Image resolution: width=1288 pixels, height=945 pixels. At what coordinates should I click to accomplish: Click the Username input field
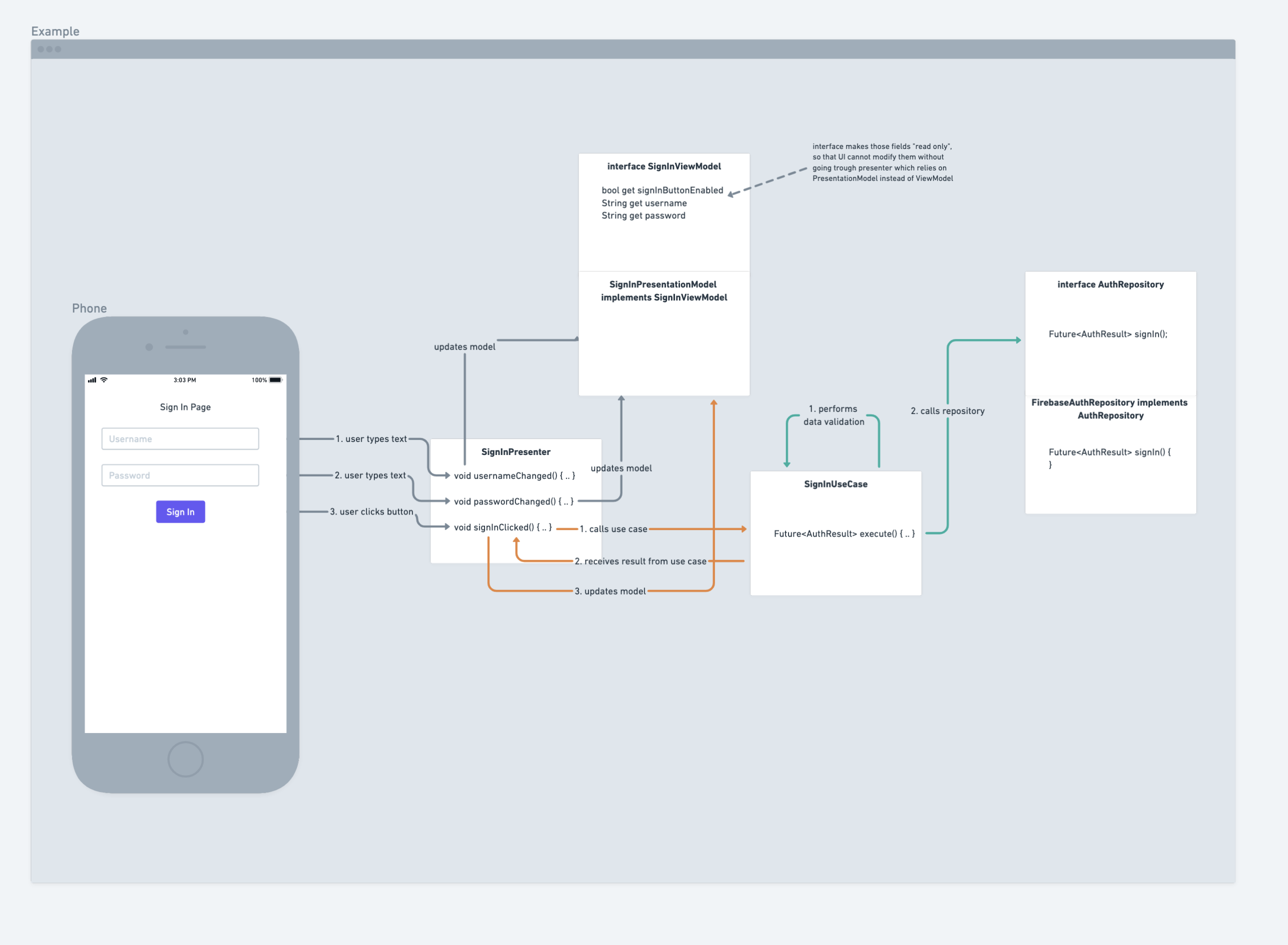[180, 439]
